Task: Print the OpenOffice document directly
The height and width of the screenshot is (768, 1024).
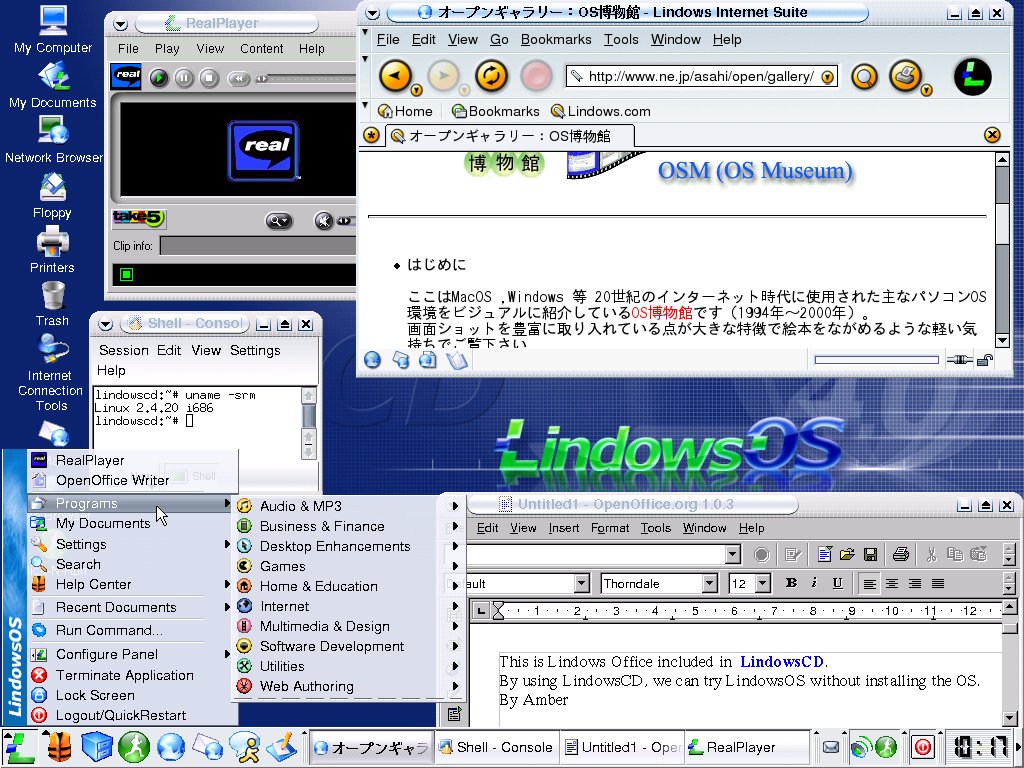Action: [901, 554]
